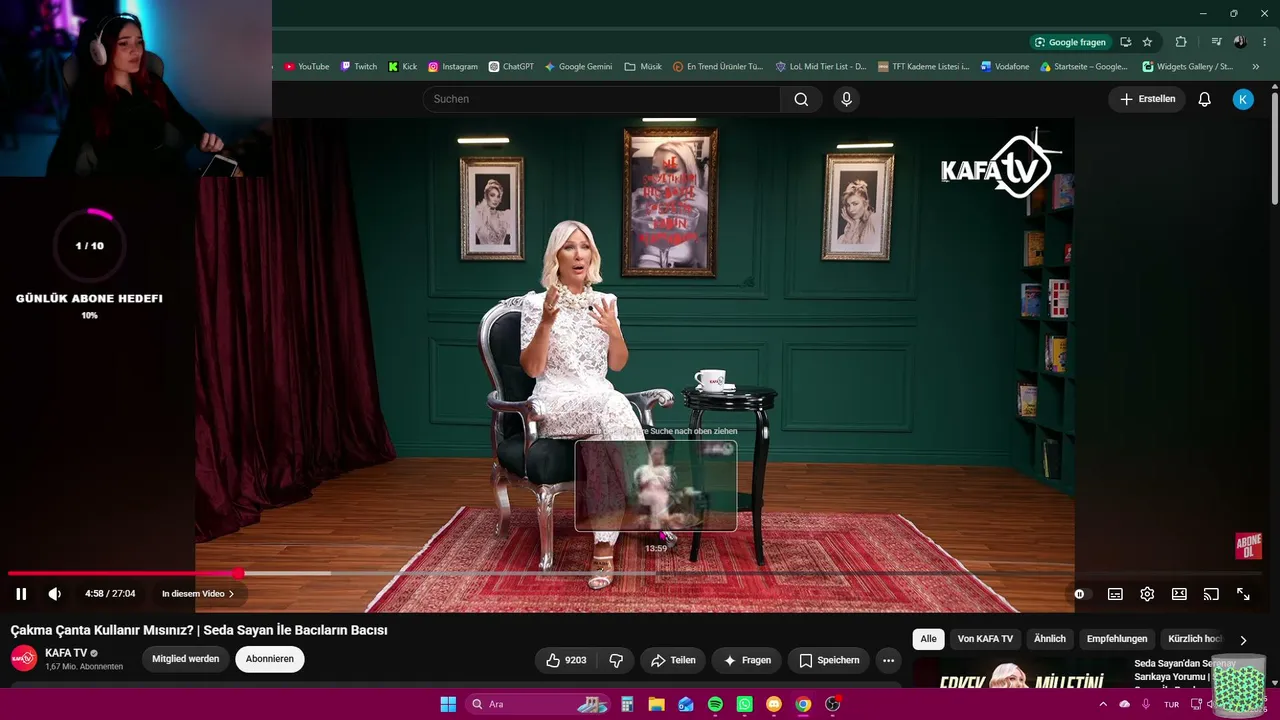Open Spotify from the taskbar
Image resolution: width=1280 pixels, height=720 pixels.
tap(715, 704)
